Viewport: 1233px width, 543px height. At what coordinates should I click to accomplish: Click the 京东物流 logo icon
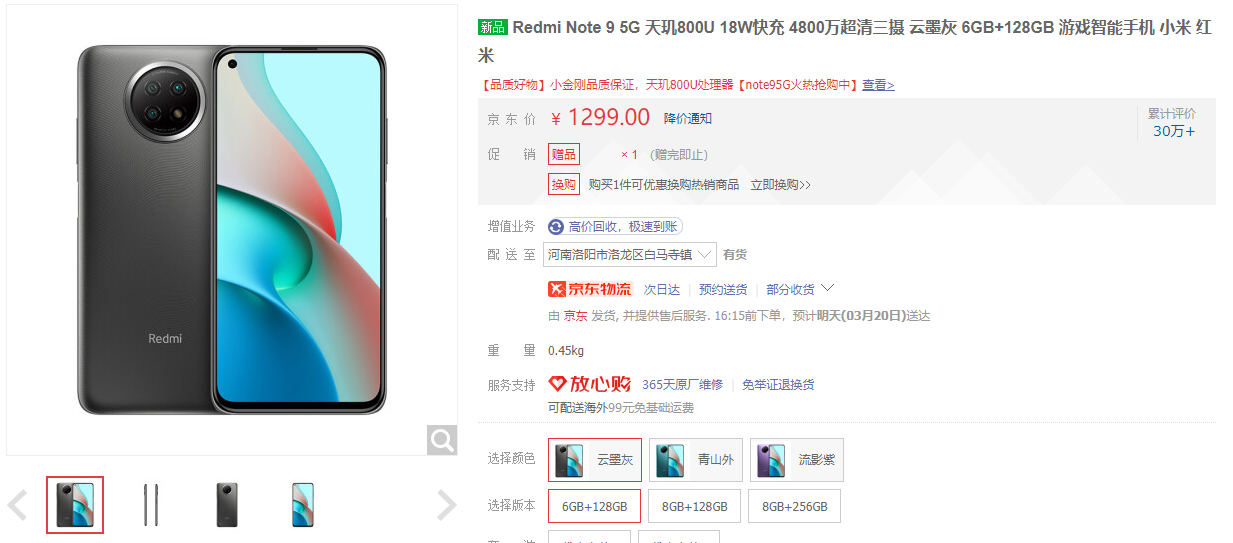(590, 289)
